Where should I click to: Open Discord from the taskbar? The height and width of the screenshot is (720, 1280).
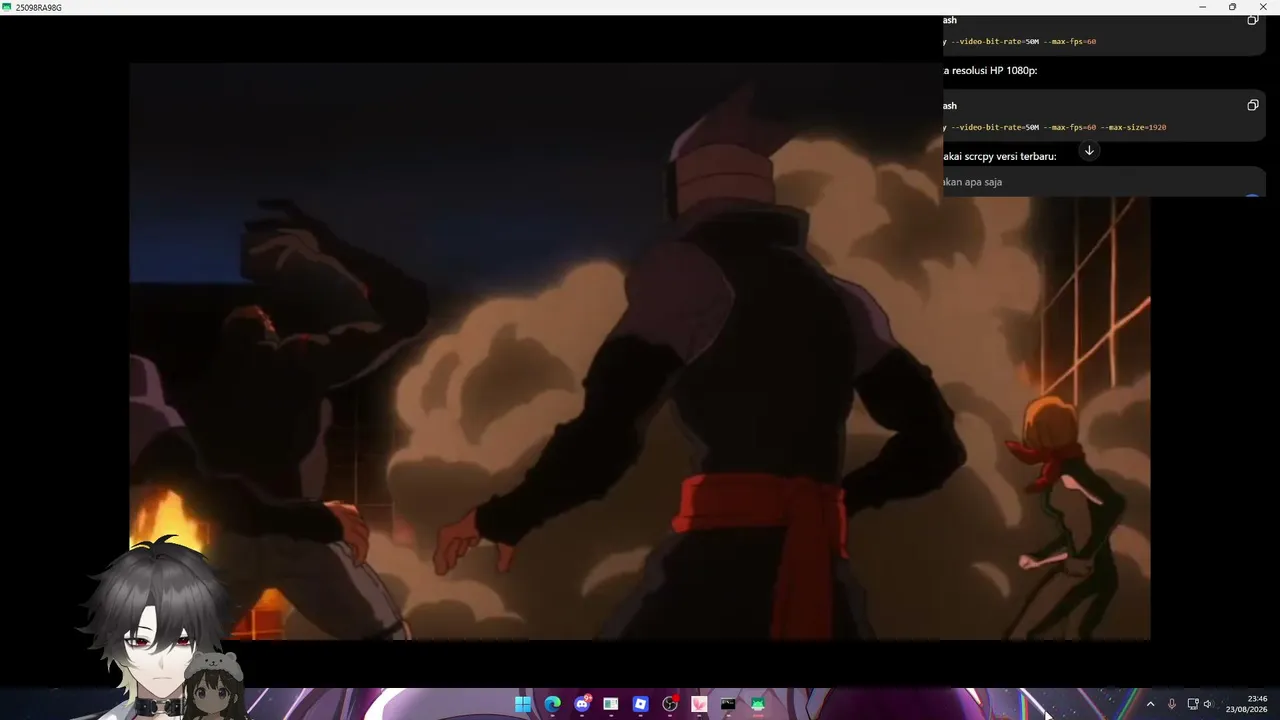point(582,704)
